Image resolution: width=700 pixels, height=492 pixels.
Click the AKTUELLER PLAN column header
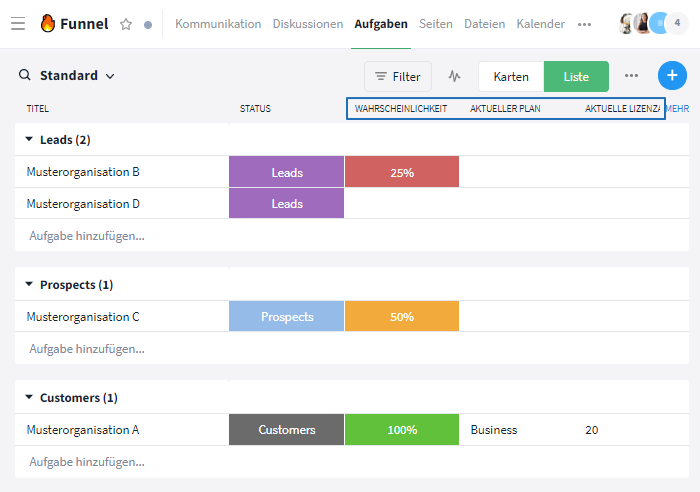pos(505,108)
